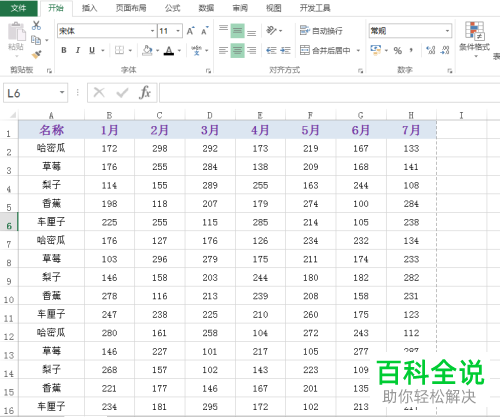Switch to the 公式 tab
The height and width of the screenshot is (417, 500).
[x=172, y=8]
